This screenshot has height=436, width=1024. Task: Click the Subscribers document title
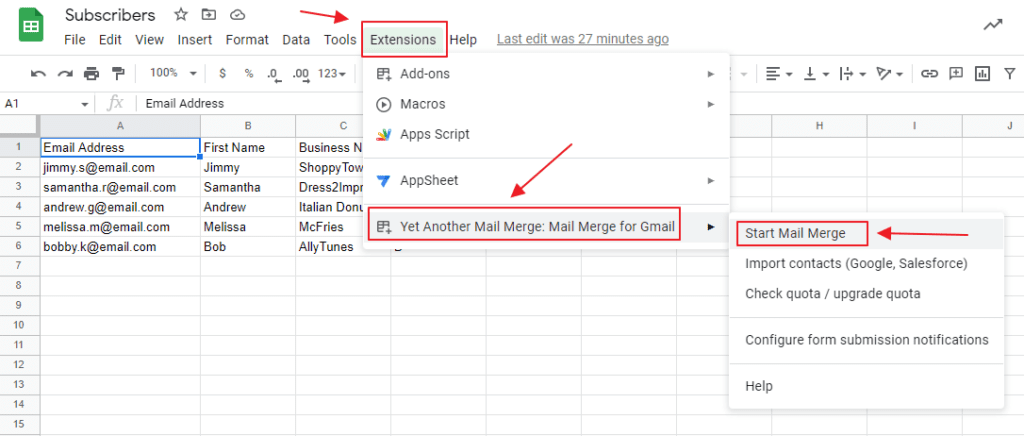pyautogui.click(x=110, y=14)
